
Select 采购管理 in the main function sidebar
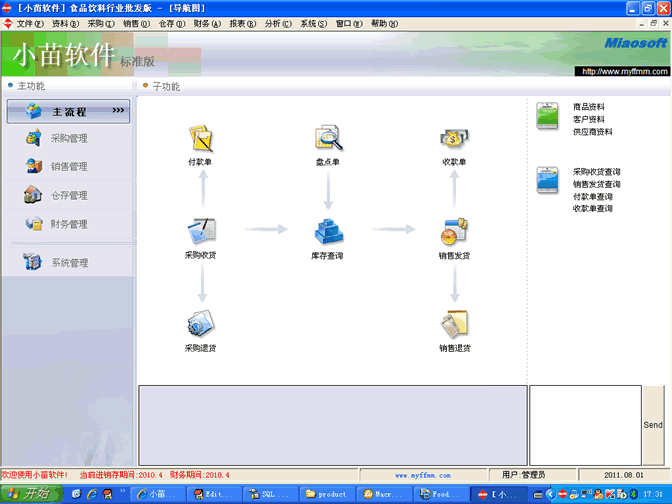pyautogui.click(x=69, y=138)
